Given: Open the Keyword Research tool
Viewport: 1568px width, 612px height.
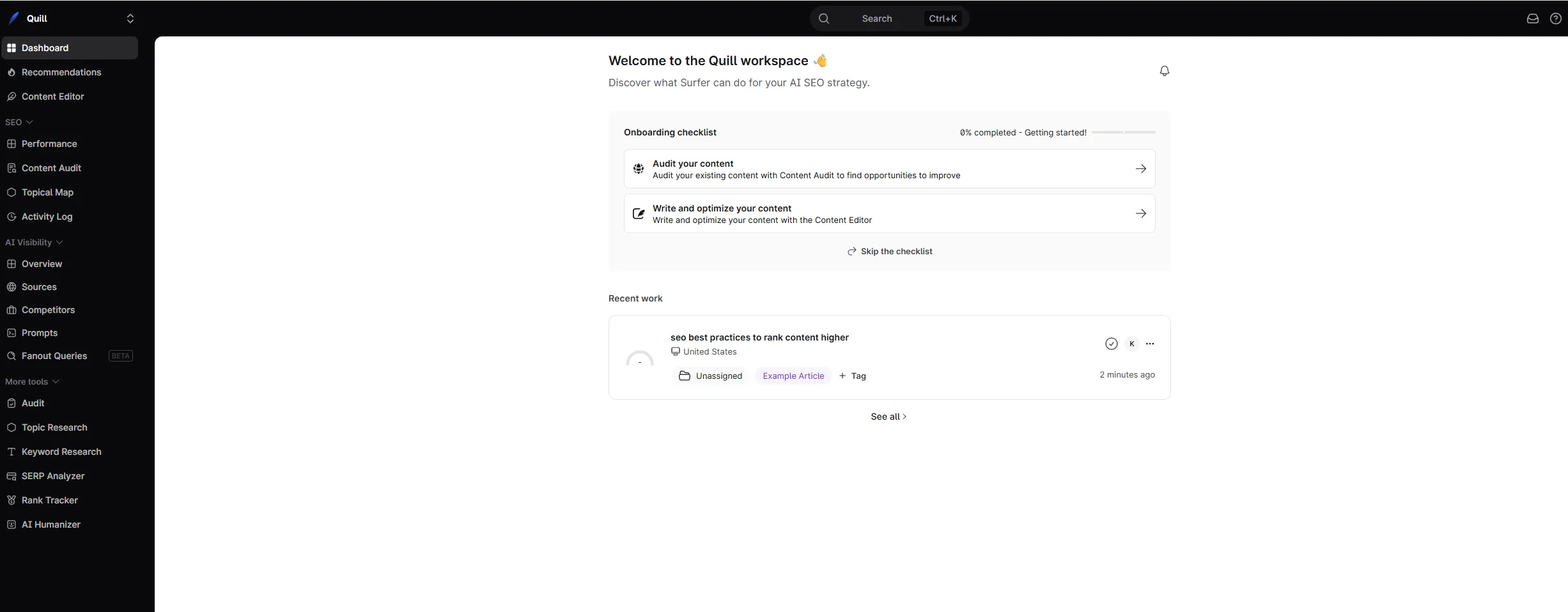Looking at the screenshot, I should tap(62, 451).
